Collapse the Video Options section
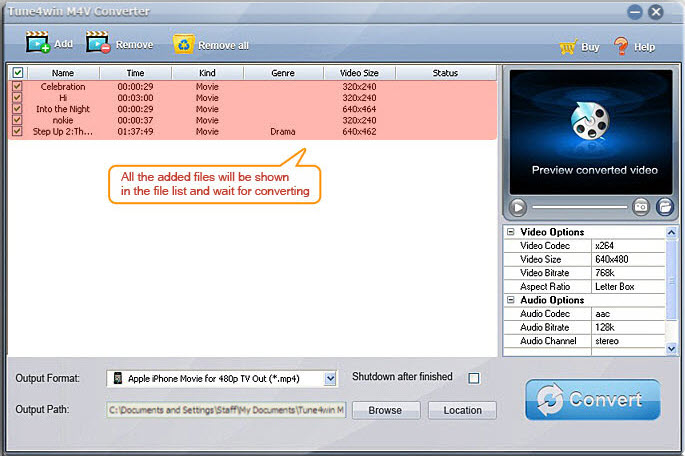Viewport: 685px width, 456px height. pyautogui.click(x=510, y=232)
